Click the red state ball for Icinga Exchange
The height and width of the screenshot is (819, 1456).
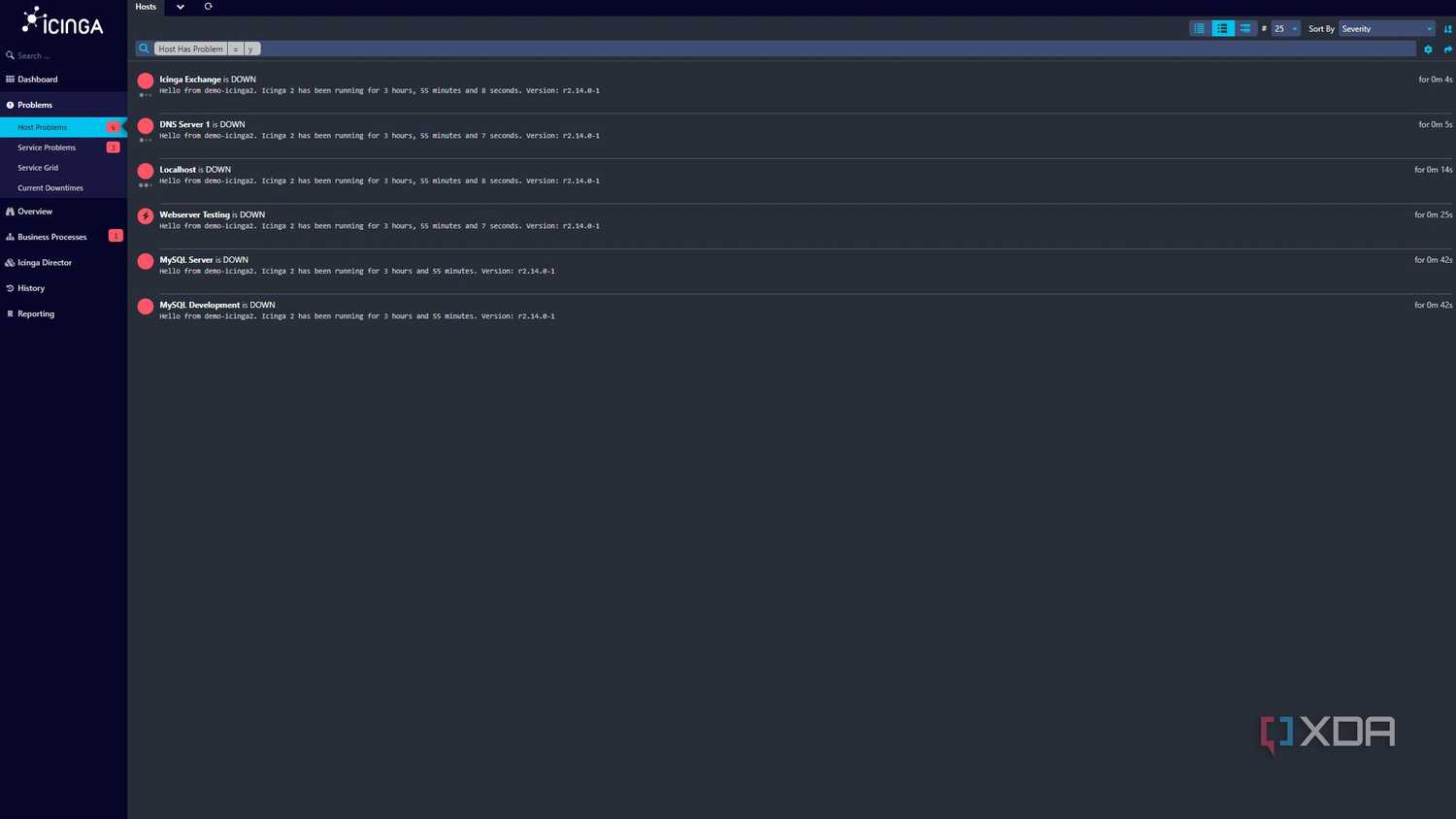click(x=146, y=81)
